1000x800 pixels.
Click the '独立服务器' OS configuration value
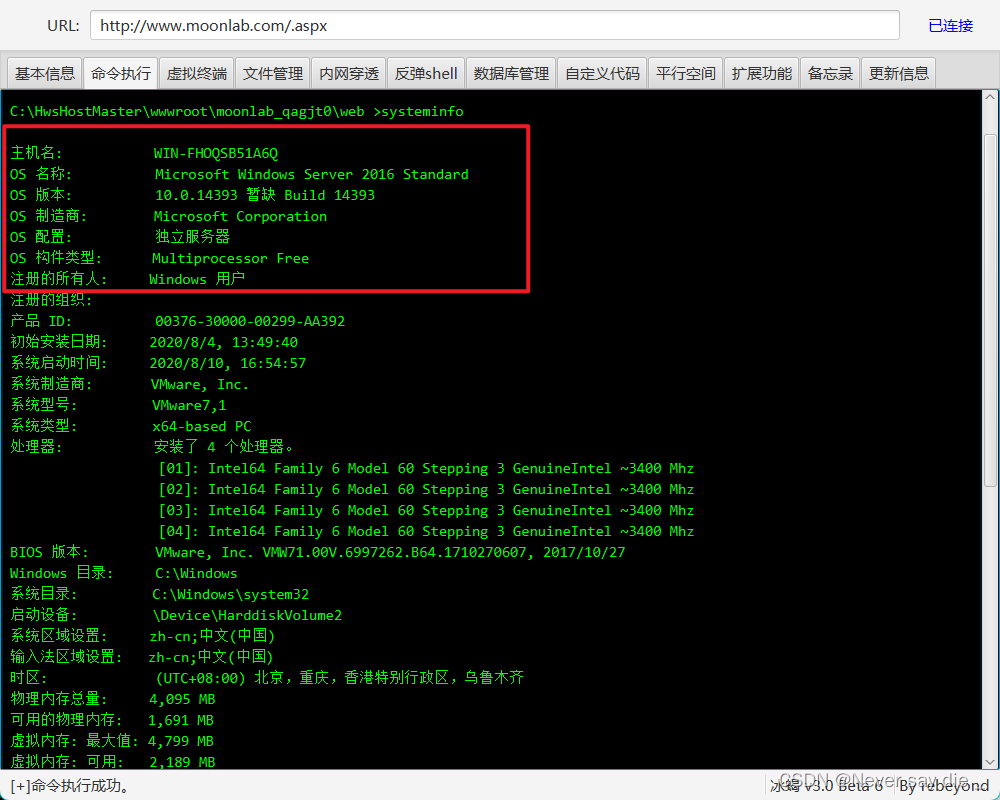coord(192,237)
